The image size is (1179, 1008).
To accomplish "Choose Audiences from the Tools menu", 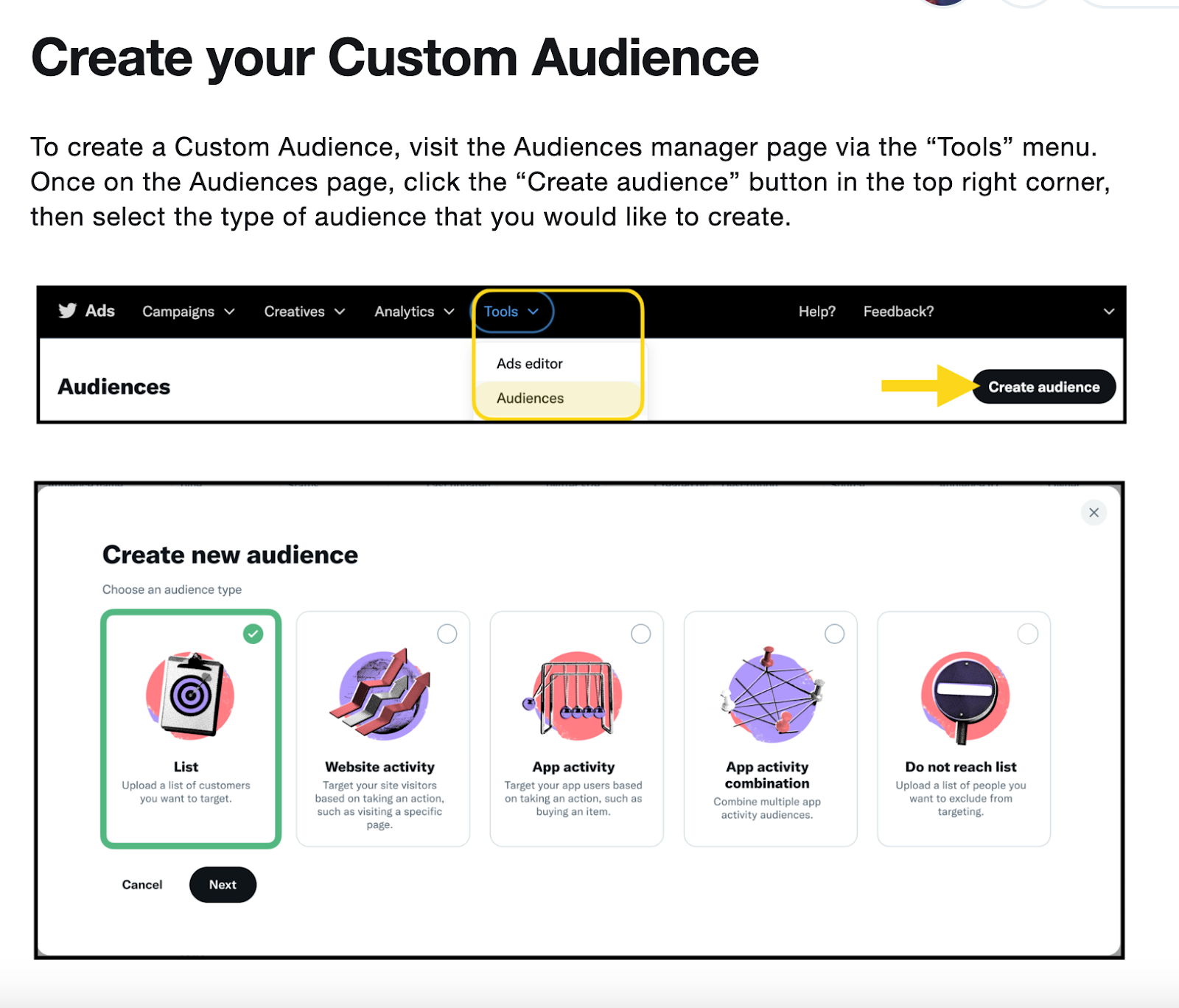I will click(x=530, y=398).
